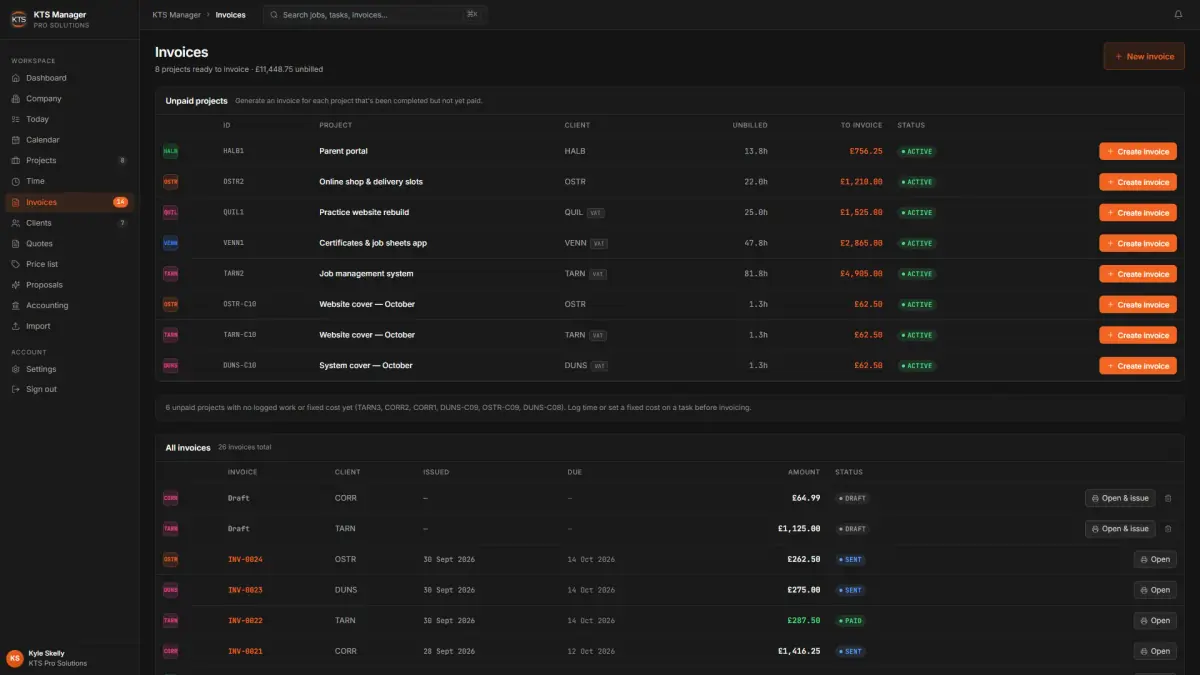Click the TARN badge beside TARN2 project
Screen dimensions: 1200x675
171,274
